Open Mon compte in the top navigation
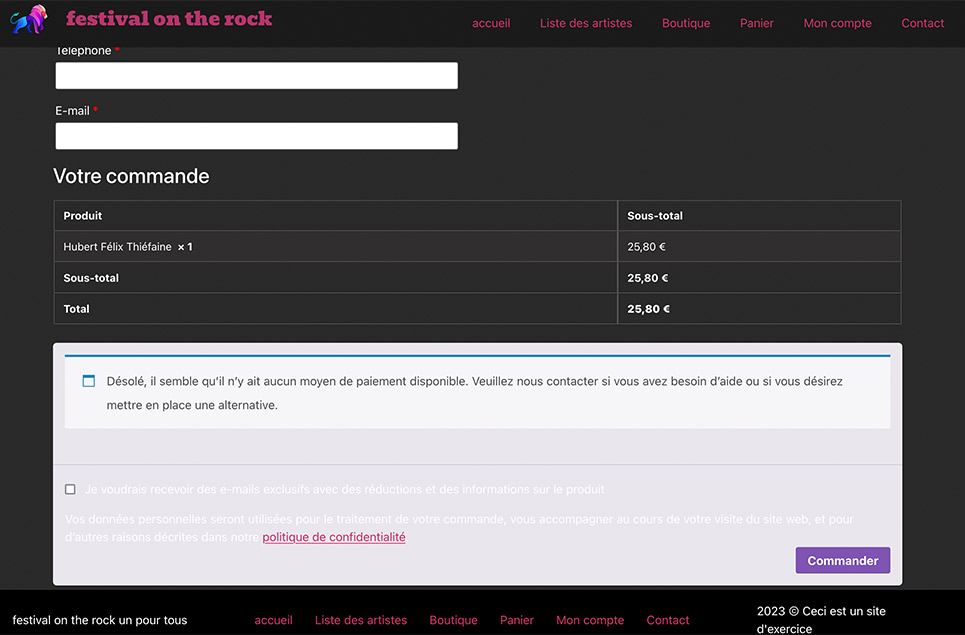Screen dimensions: 965x635 click(838, 23)
